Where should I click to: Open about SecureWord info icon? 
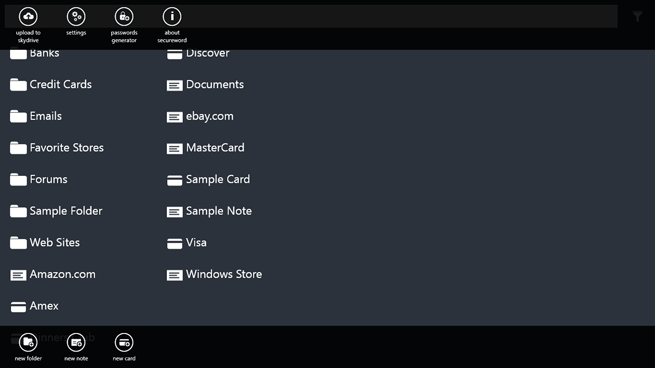[x=172, y=17]
